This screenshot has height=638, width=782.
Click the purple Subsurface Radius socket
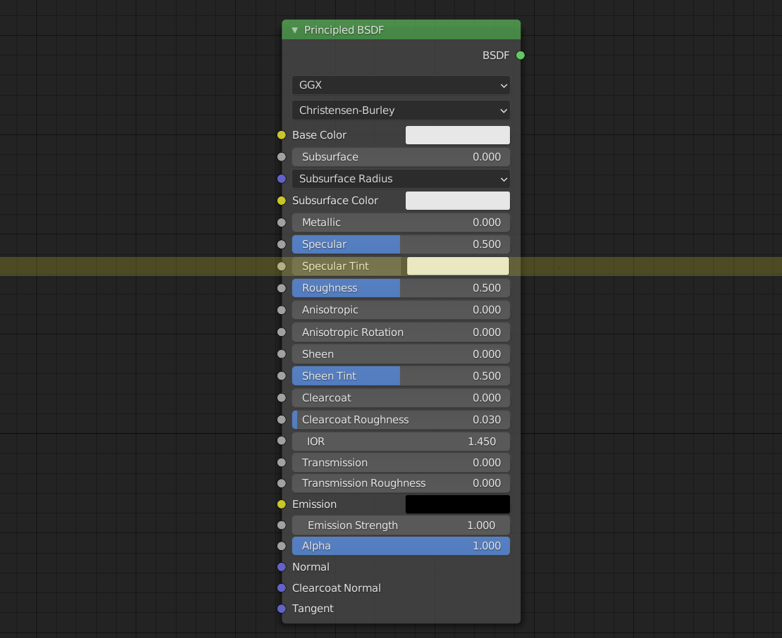coord(281,179)
